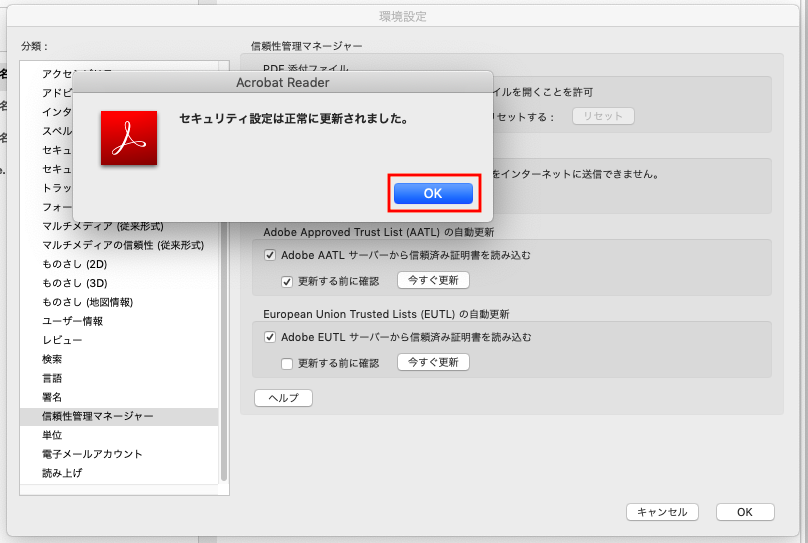Viewport: 808px width, 543px height.
Task: Click 今すぐ更新 in EUTL section
Action: point(433,362)
